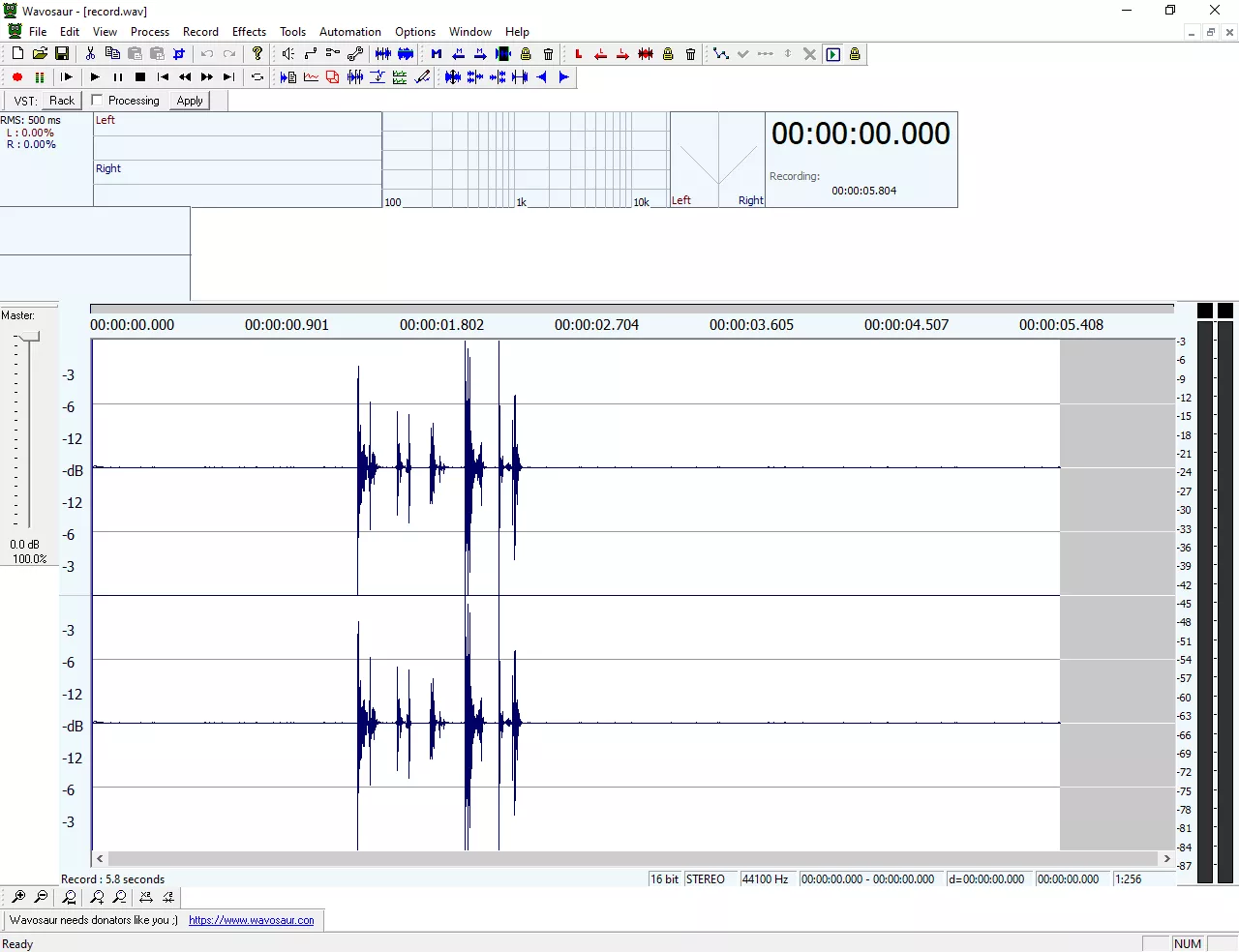Fast forward using the double right arrow button
Image resolution: width=1239 pixels, height=952 pixels.
pos(207,77)
